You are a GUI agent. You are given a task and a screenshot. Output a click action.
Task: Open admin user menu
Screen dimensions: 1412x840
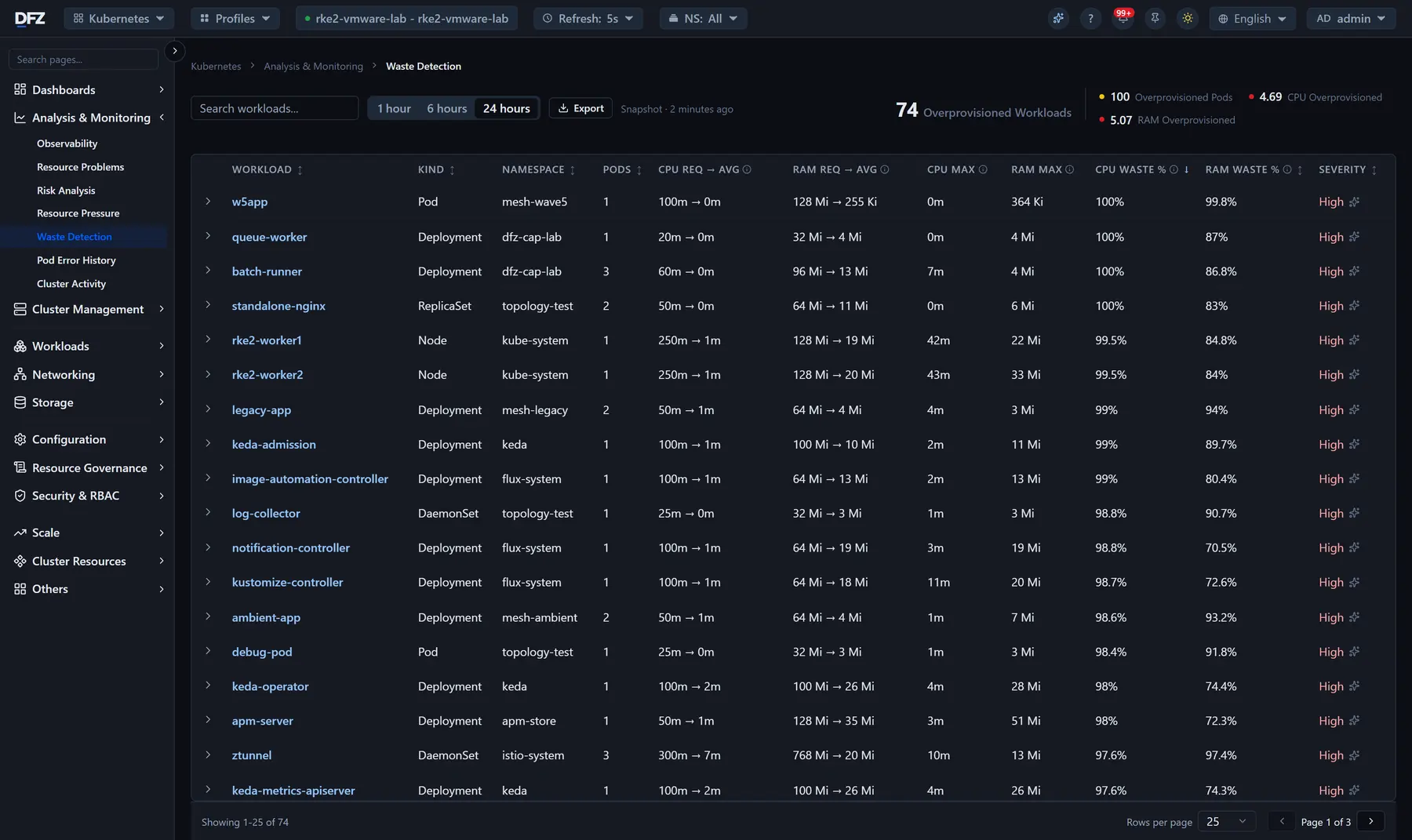click(x=1351, y=18)
